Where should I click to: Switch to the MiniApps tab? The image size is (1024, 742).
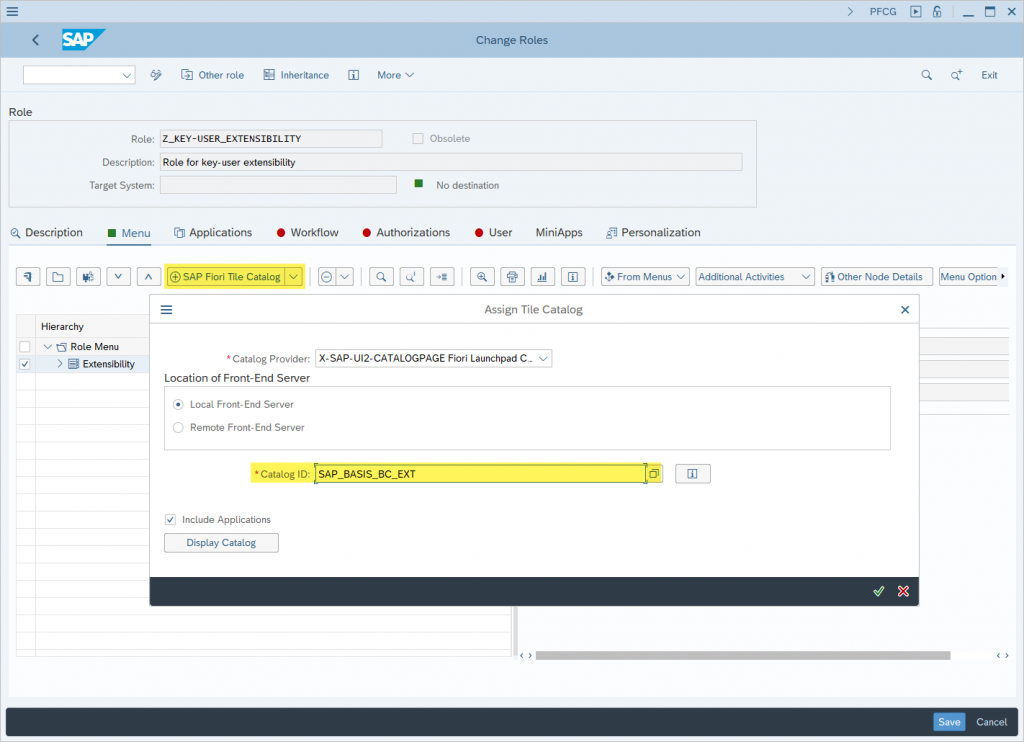pyautogui.click(x=559, y=233)
